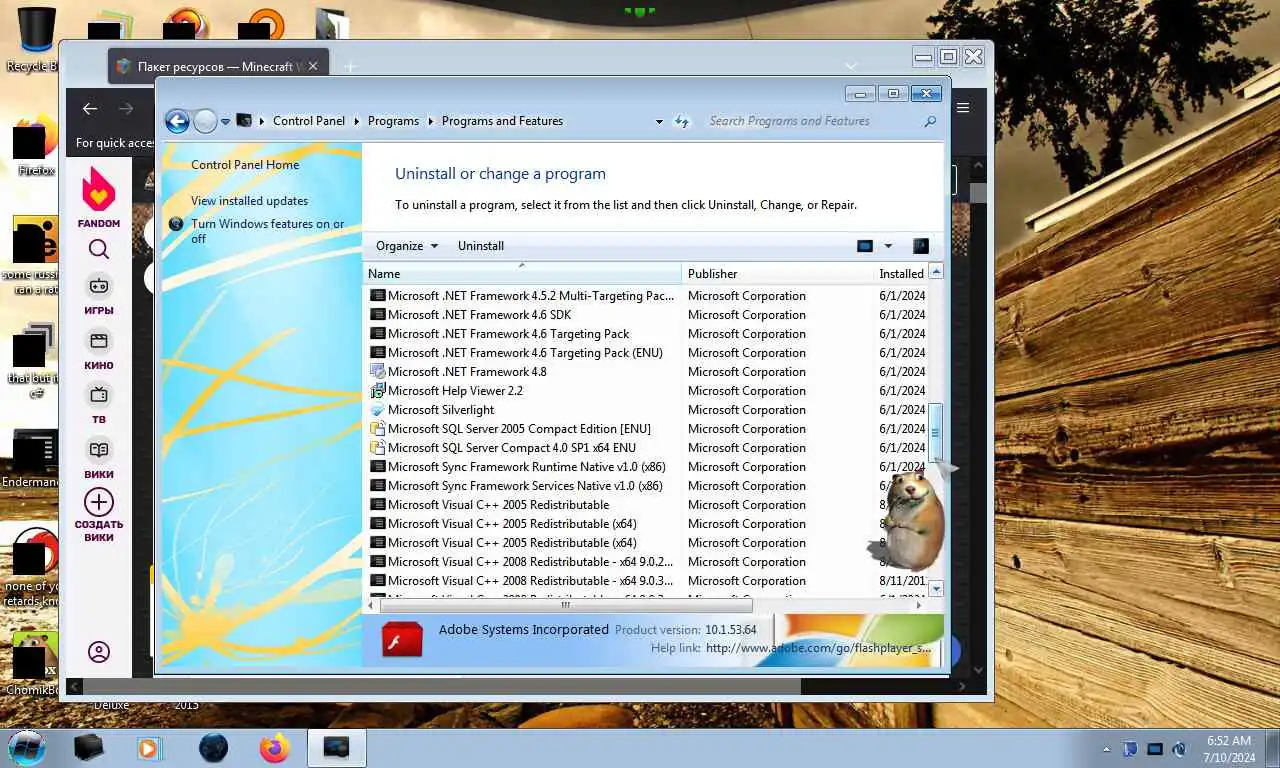Sort the list by Publisher column
1280x768 pixels.
(x=777, y=274)
